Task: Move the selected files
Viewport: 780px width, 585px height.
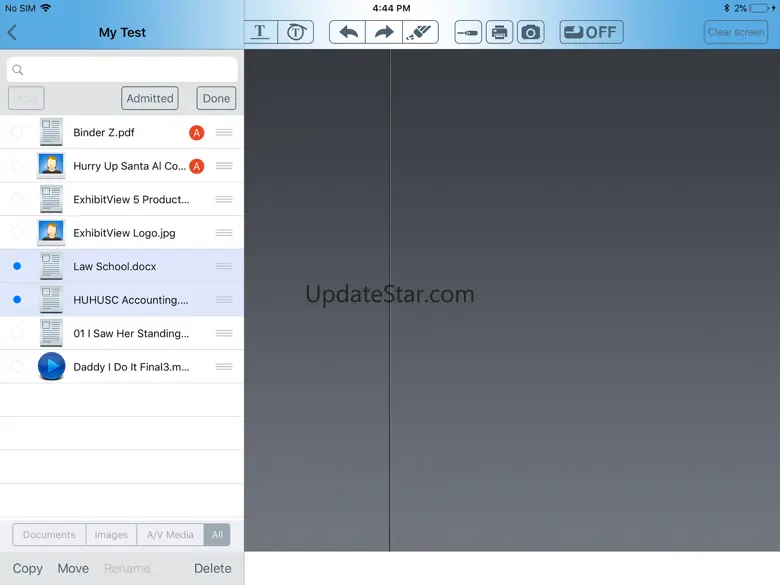Action: click(x=73, y=568)
